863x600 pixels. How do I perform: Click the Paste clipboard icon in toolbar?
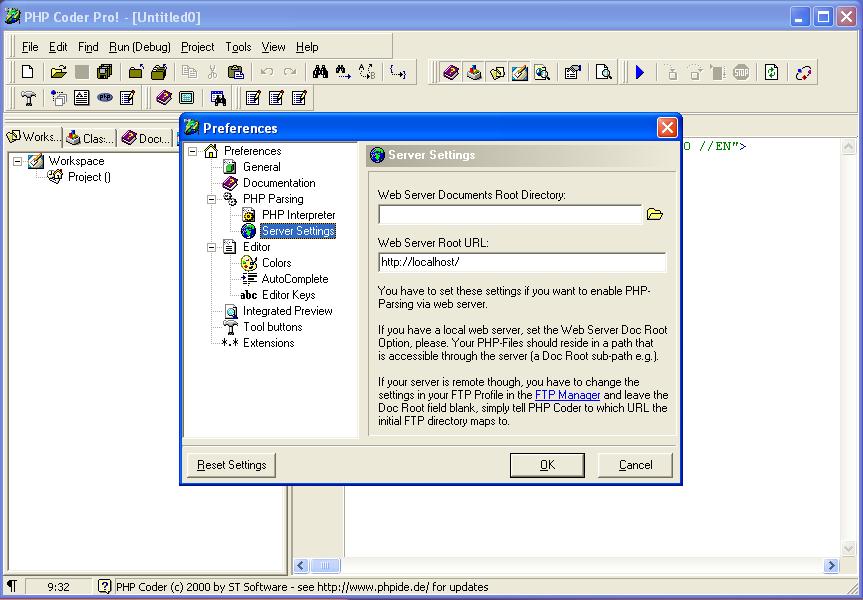[236, 72]
